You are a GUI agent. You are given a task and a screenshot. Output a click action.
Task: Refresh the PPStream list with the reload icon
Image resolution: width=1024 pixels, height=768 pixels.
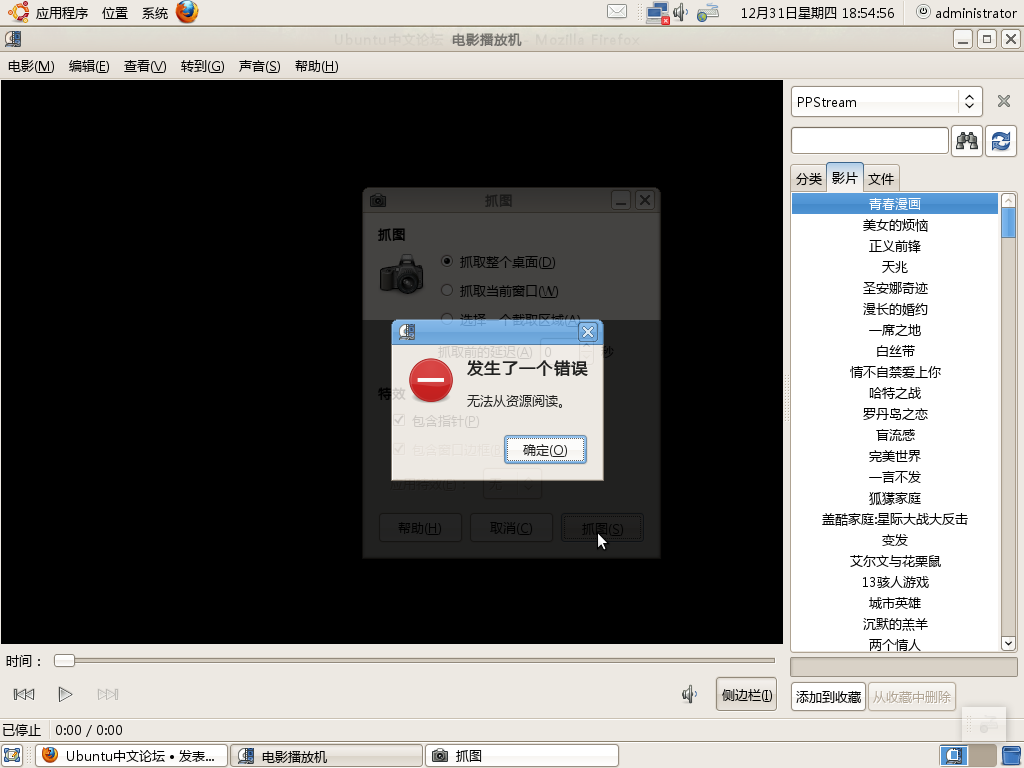(x=1000, y=141)
